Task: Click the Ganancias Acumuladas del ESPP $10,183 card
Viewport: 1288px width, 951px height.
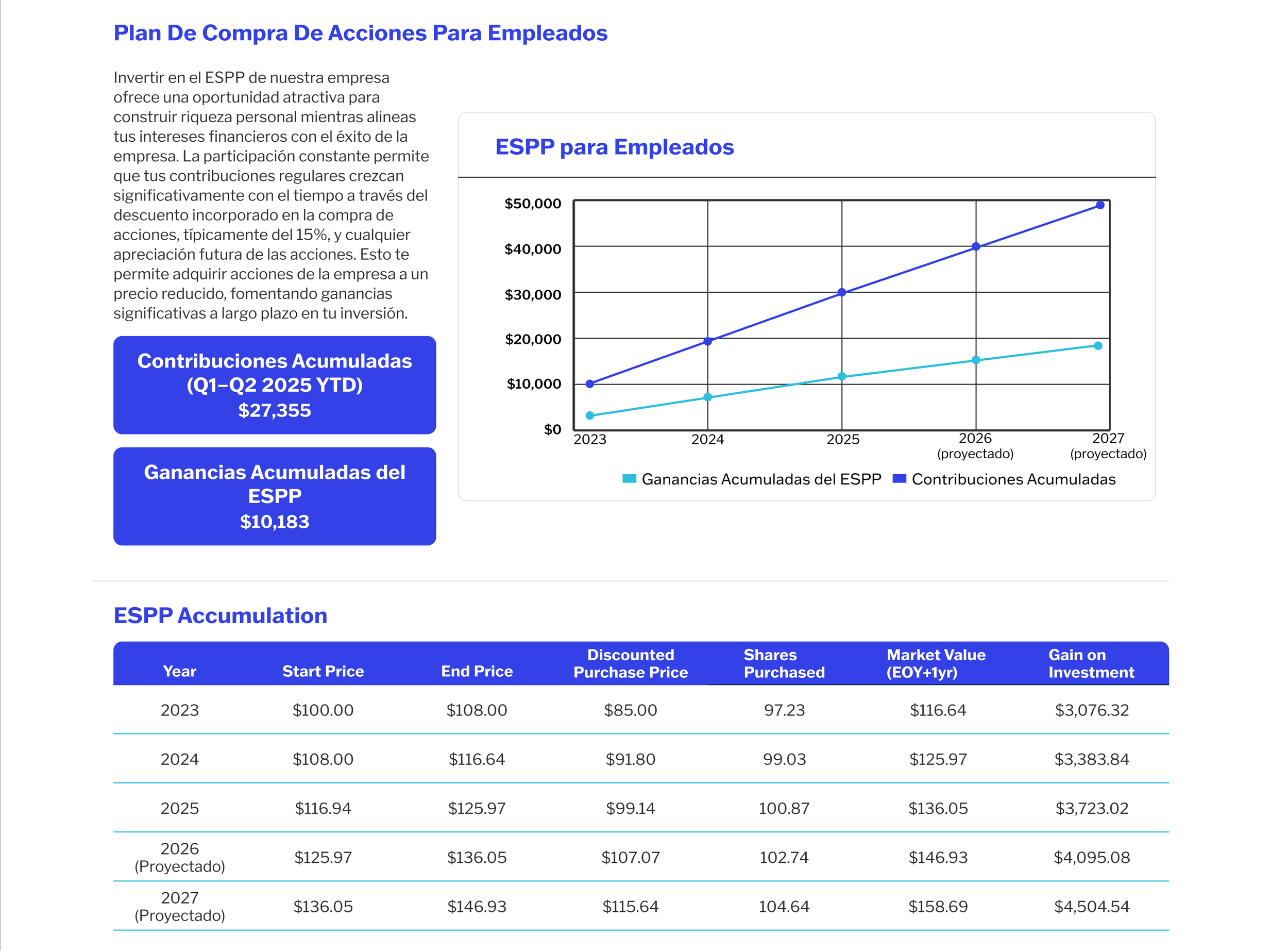Action: (275, 496)
